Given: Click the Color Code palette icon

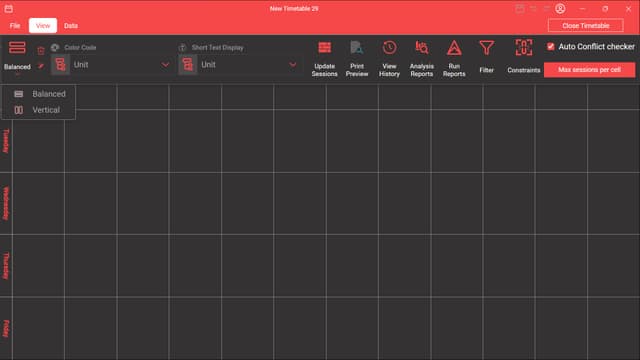Looking at the screenshot, I should [55, 47].
